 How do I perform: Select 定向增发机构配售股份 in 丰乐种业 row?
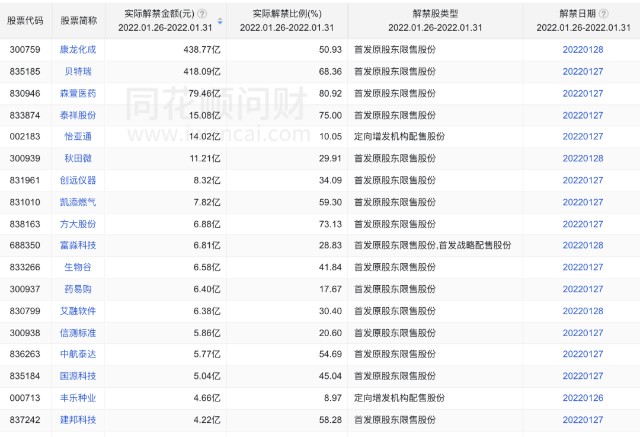coord(399,398)
